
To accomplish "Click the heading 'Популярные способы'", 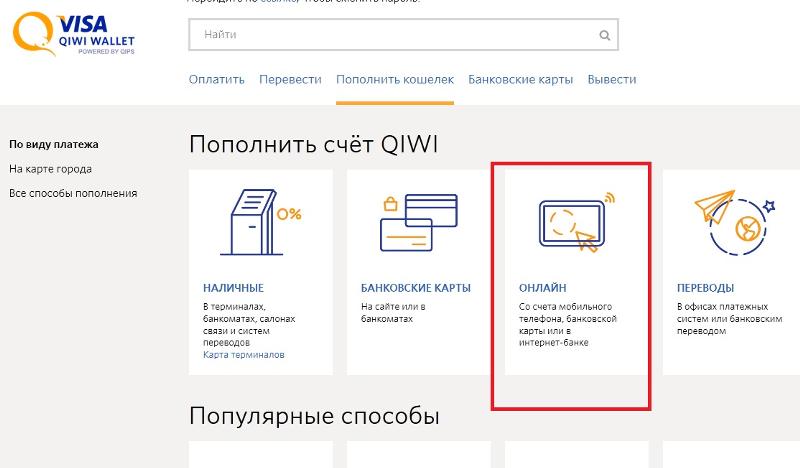I will tap(314, 416).
